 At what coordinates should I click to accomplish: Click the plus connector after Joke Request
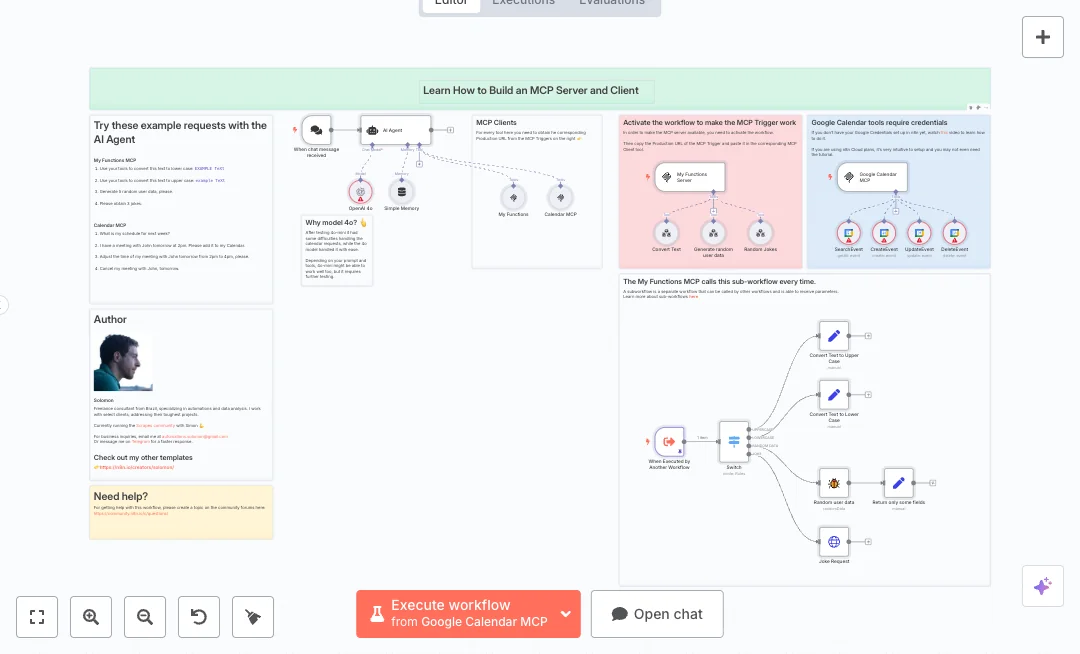click(x=868, y=542)
